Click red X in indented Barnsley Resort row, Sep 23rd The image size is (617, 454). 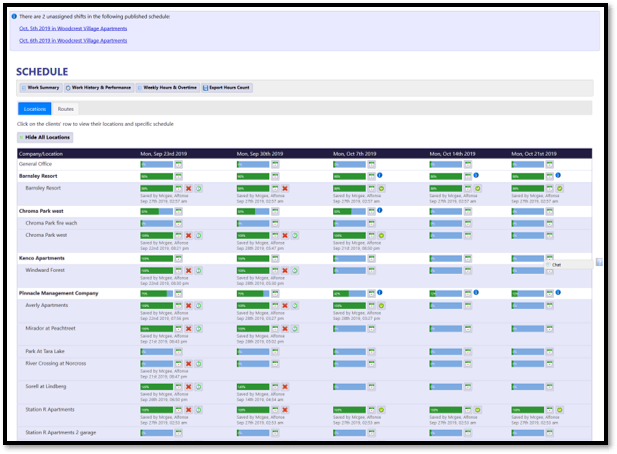pyautogui.click(x=188, y=188)
